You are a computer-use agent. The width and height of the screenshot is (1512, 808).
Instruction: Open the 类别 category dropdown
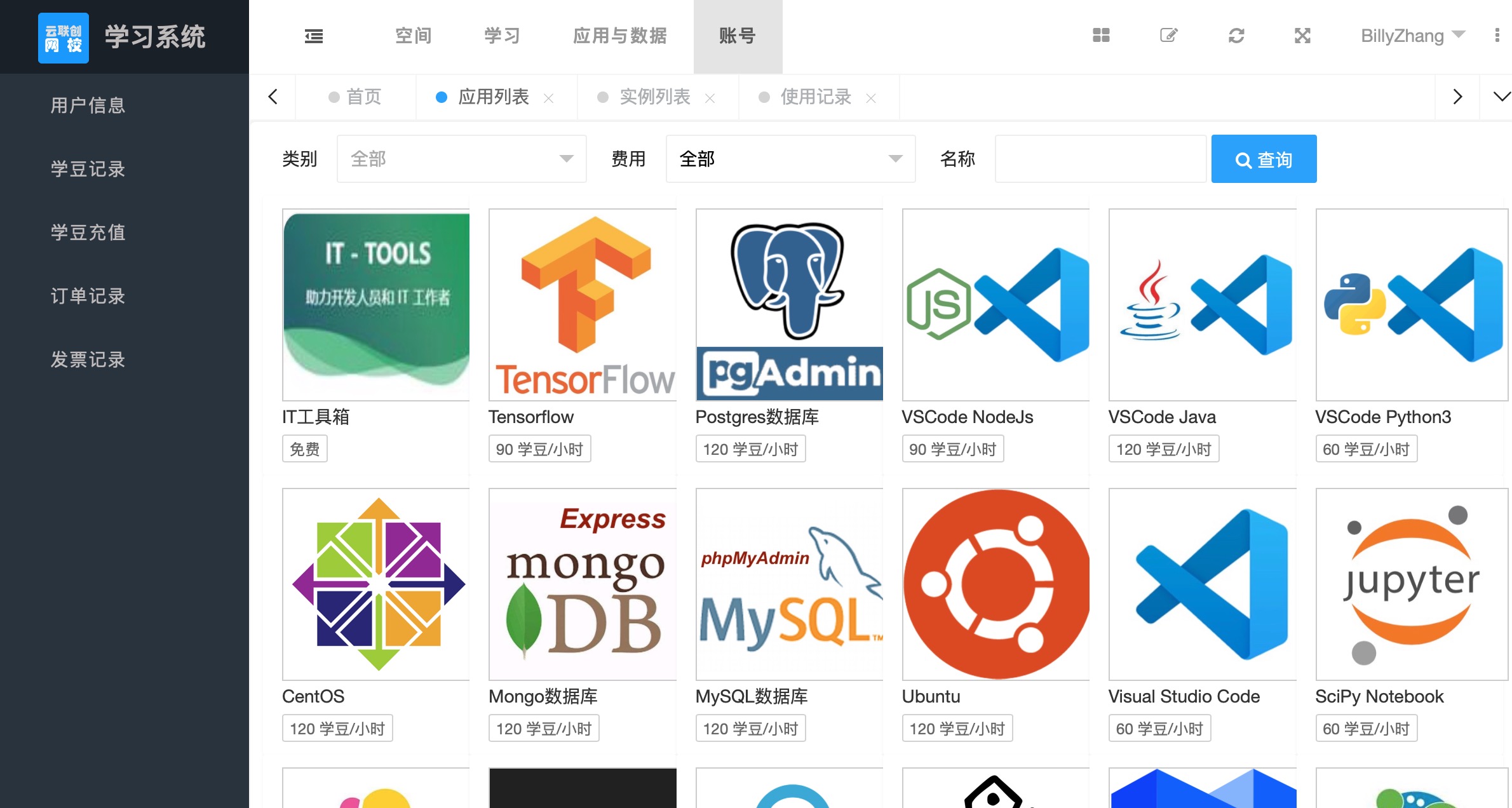pos(462,159)
